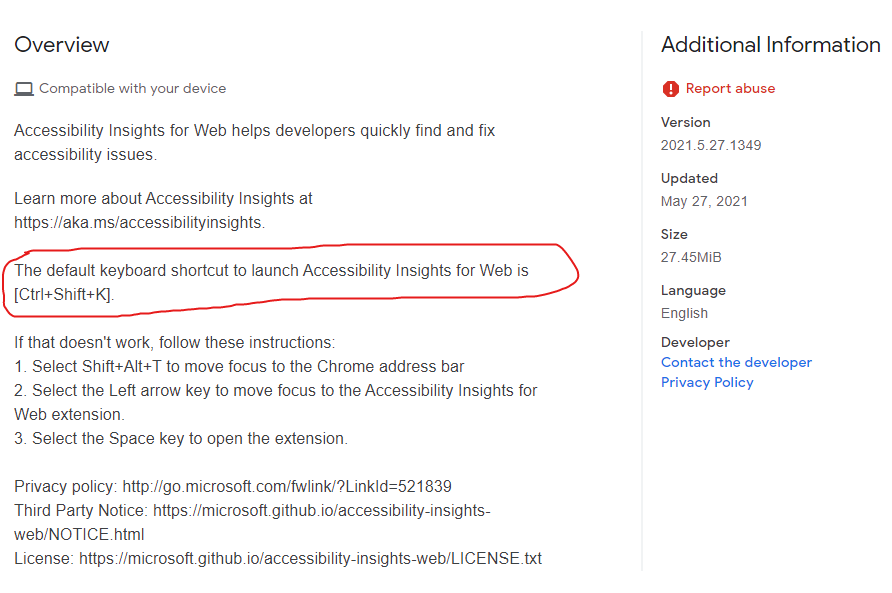Click the LICENSE.txt URL text
This screenshot has height=593, width=892.
tap(311, 558)
